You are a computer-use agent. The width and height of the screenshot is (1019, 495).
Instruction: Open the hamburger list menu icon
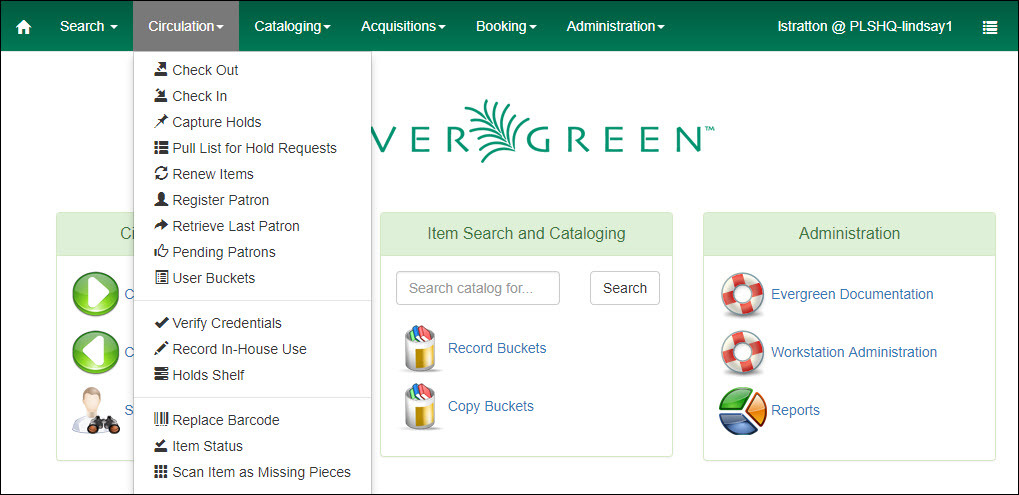point(990,27)
